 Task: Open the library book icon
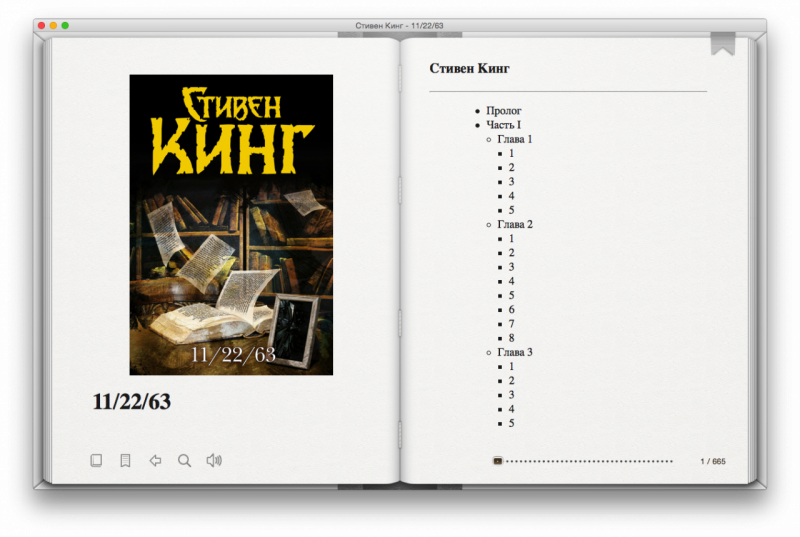pos(96,461)
